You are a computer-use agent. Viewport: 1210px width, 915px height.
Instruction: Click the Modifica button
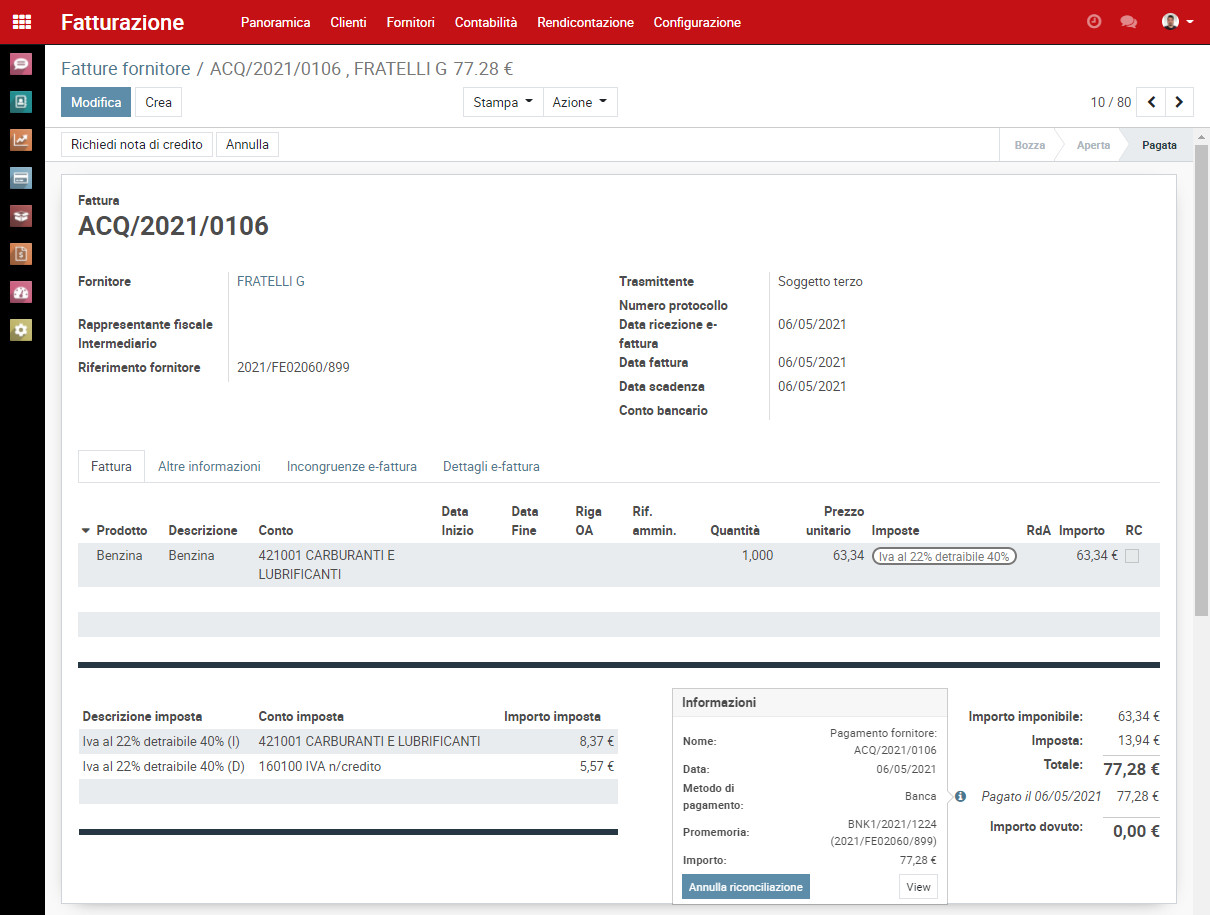point(96,102)
